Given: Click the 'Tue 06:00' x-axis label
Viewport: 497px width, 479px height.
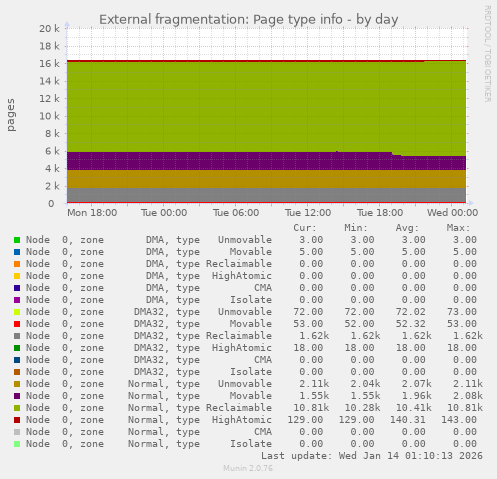Looking at the screenshot, I should coord(236,213).
